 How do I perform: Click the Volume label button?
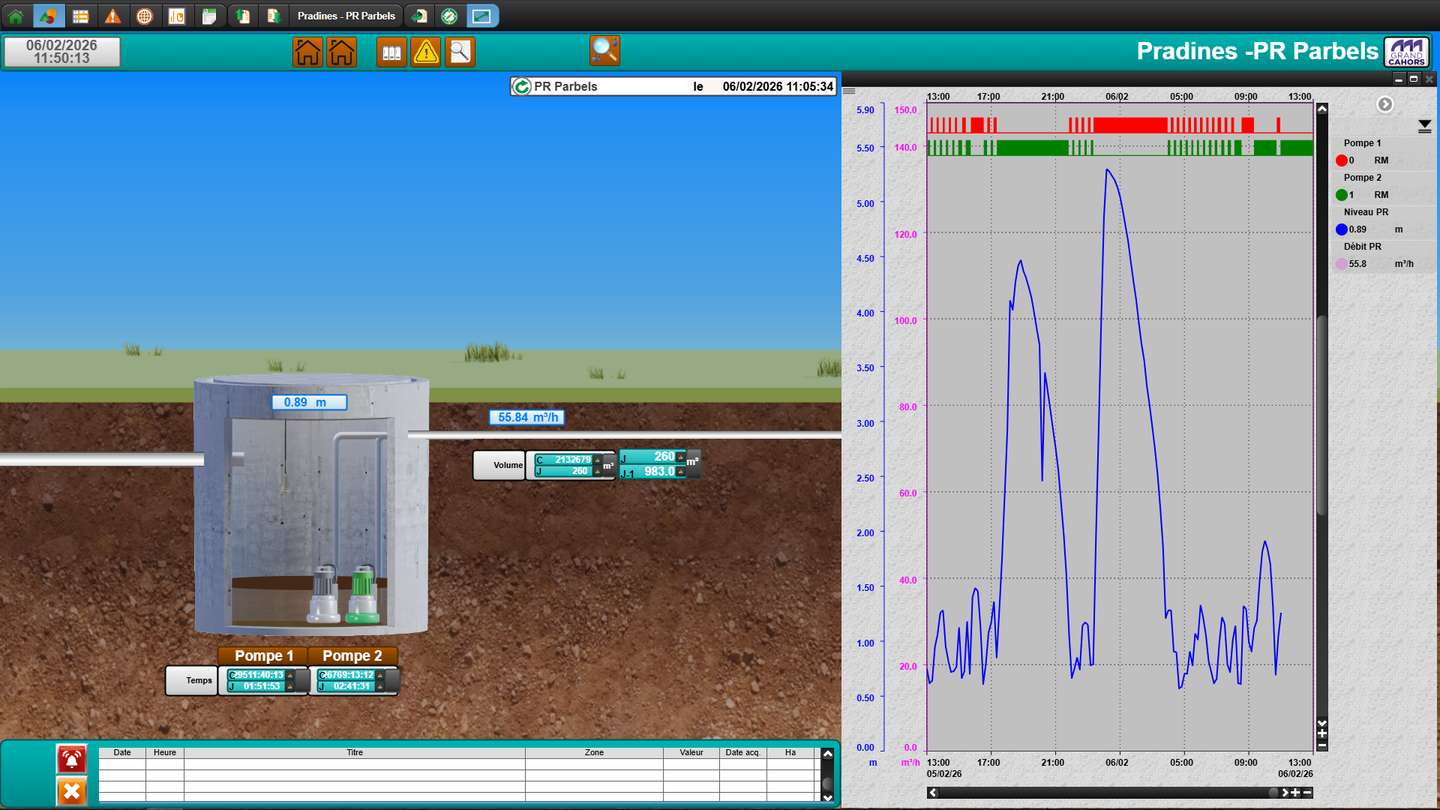coord(499,465)
